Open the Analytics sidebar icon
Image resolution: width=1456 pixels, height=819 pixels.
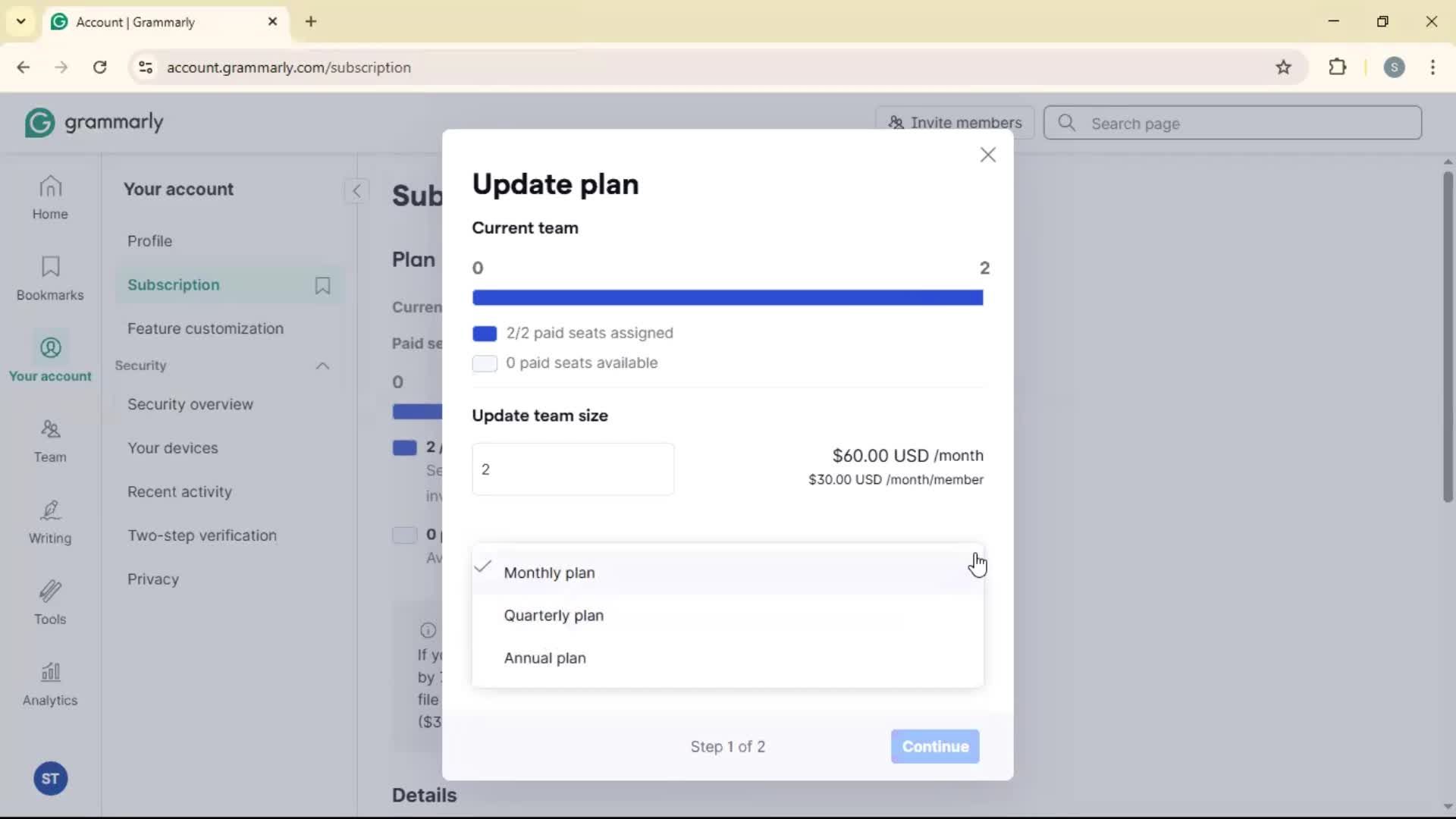[50, 684]
